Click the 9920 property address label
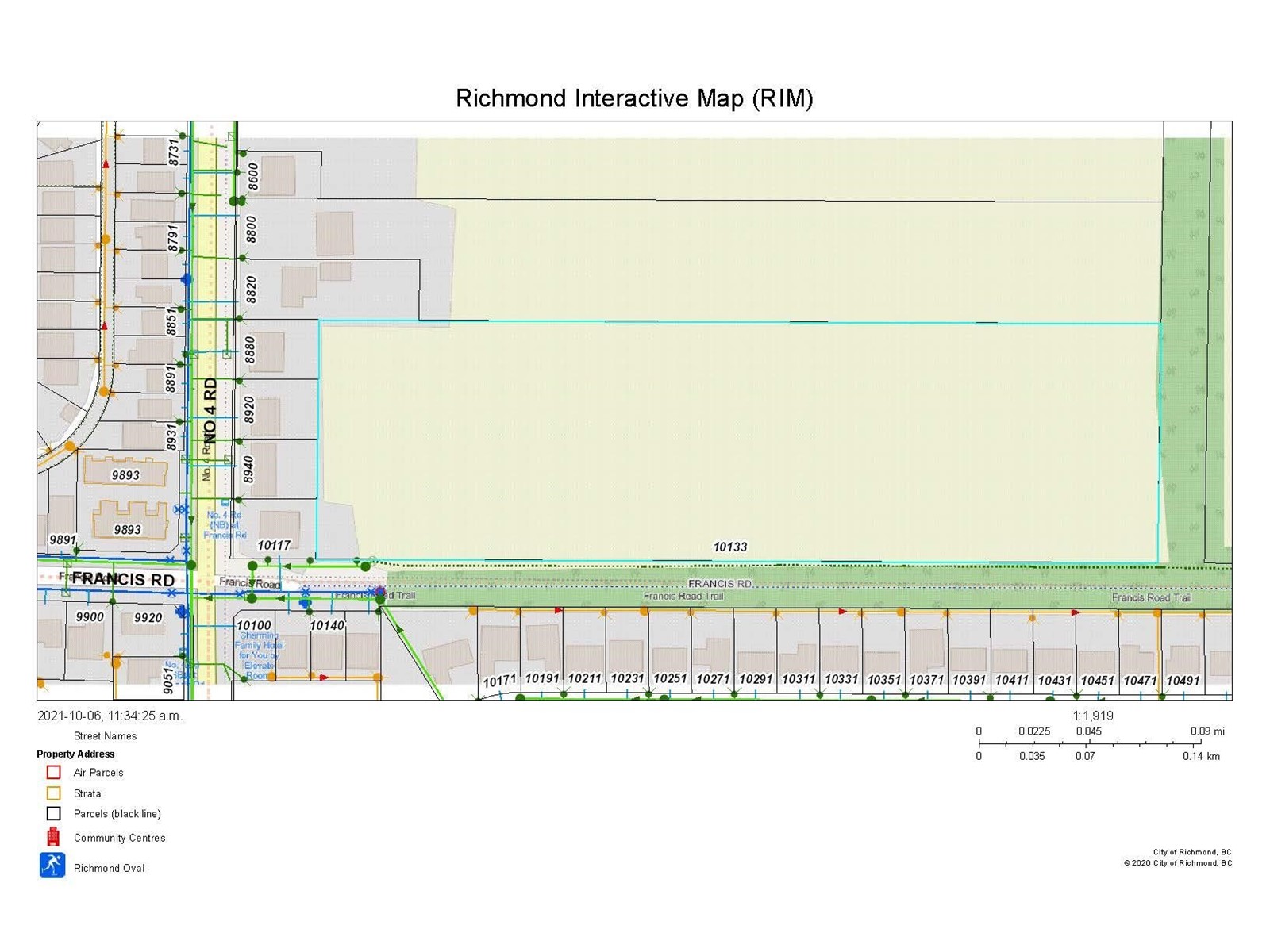Screen dimensions: 1270x952 pyautogui.click(x=148, y=617)
